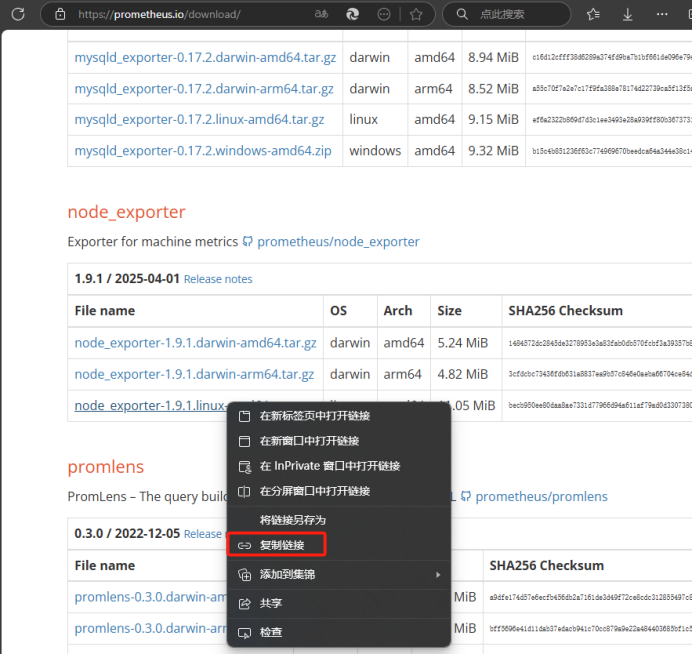Click the share icon beside 共享
The height and width of the screenshot is (654, 693).
pyautogui.click(x=244, y=604)
